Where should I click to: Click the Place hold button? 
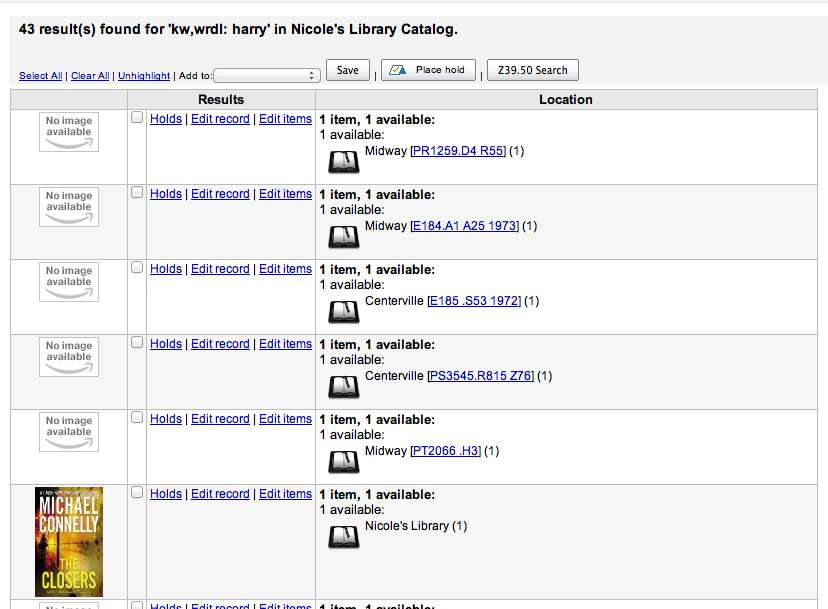pyautogui.click(x=428, y=70)
